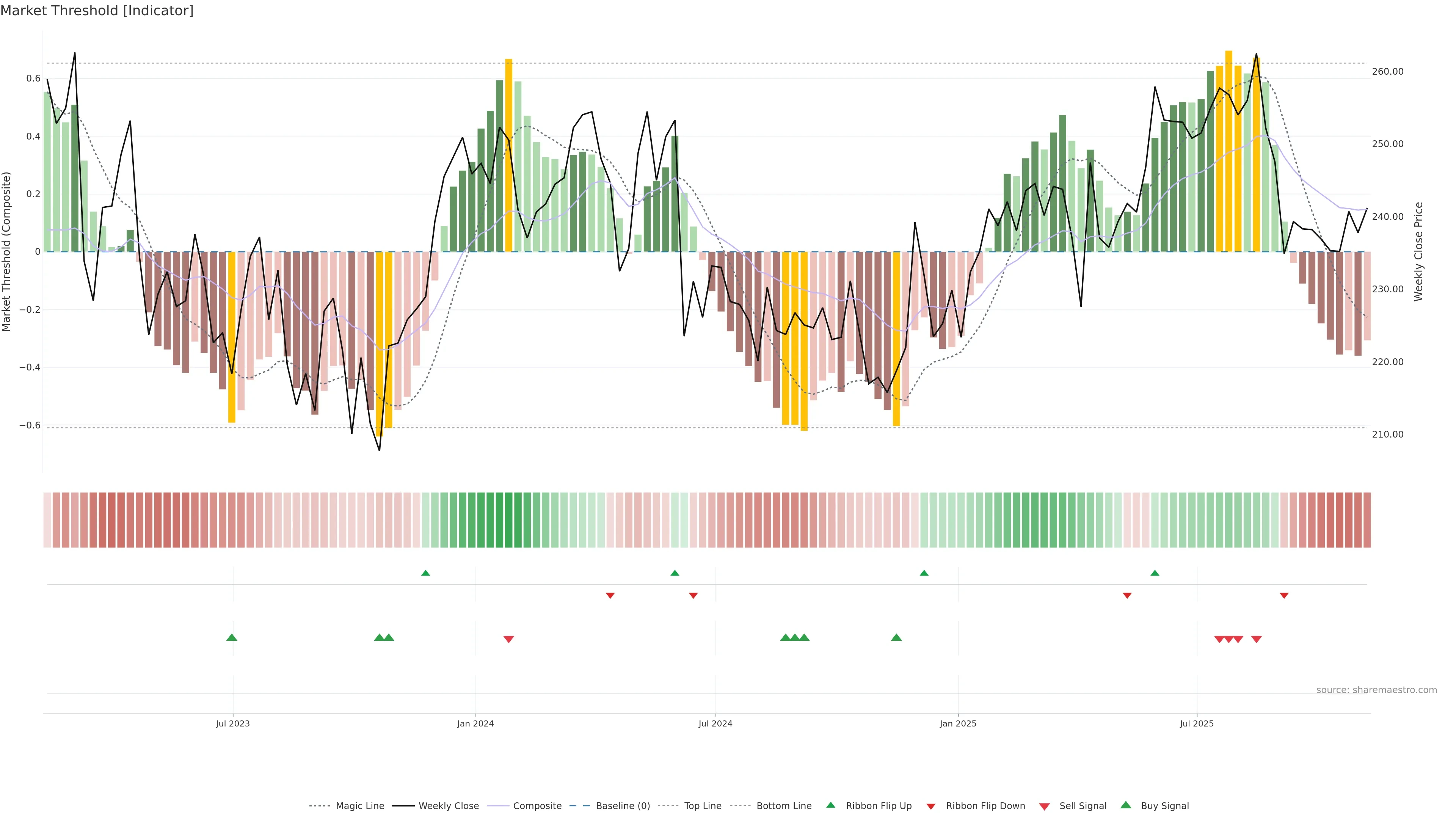Viewport: 1456px width, 819px height.
Task: Click the Jul 2025 x-axis label
Action: pyautogui.click(x=1197, y=723)
